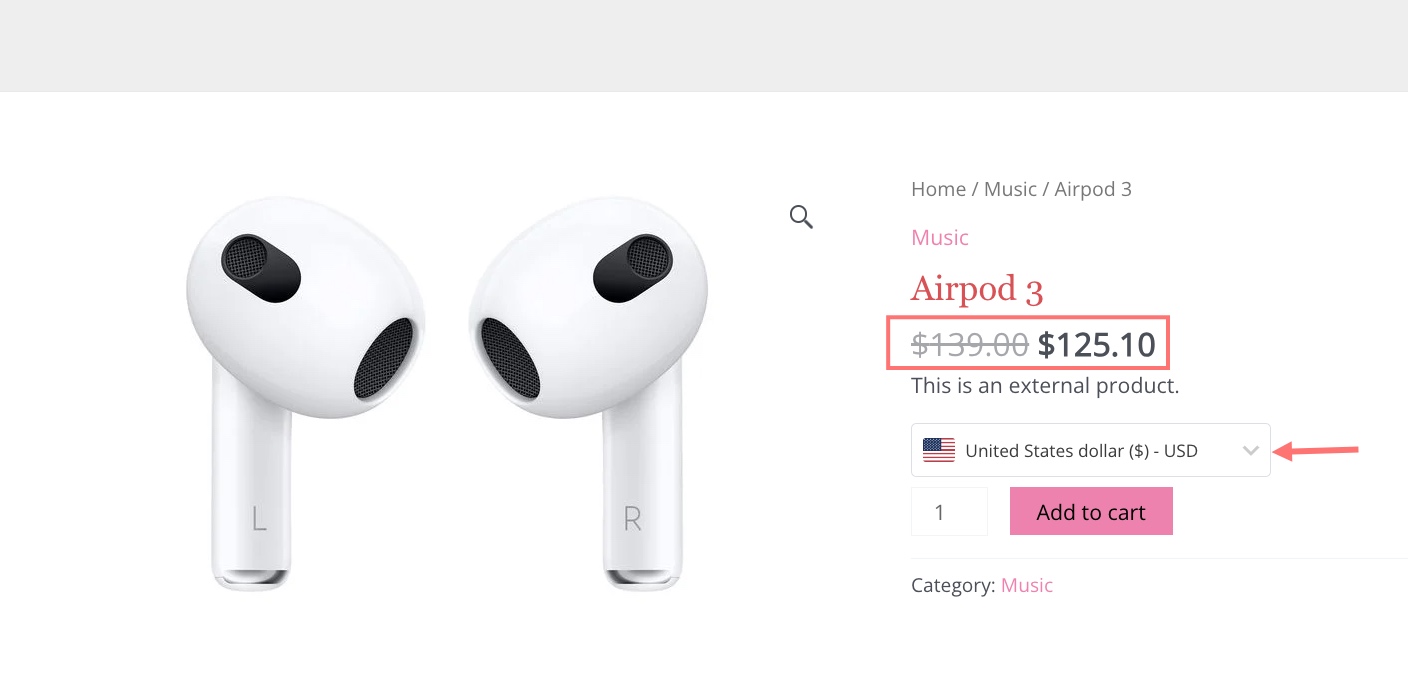
Task: Open Music link next to Category label
Action: tap(1026, 585)
